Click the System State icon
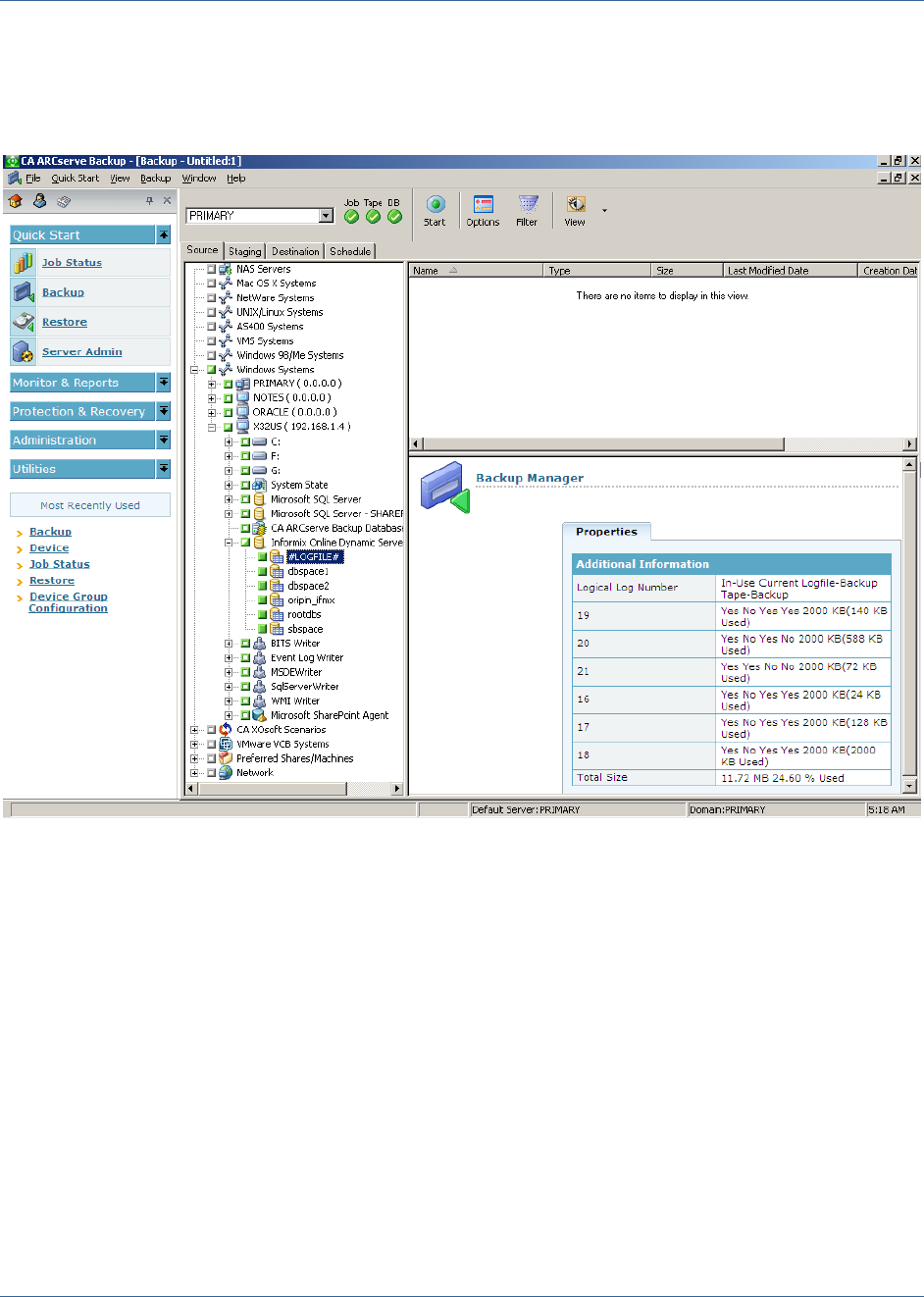Viewport: 924px width, 1297px height. pyautogui.click(x=260, y=485)
